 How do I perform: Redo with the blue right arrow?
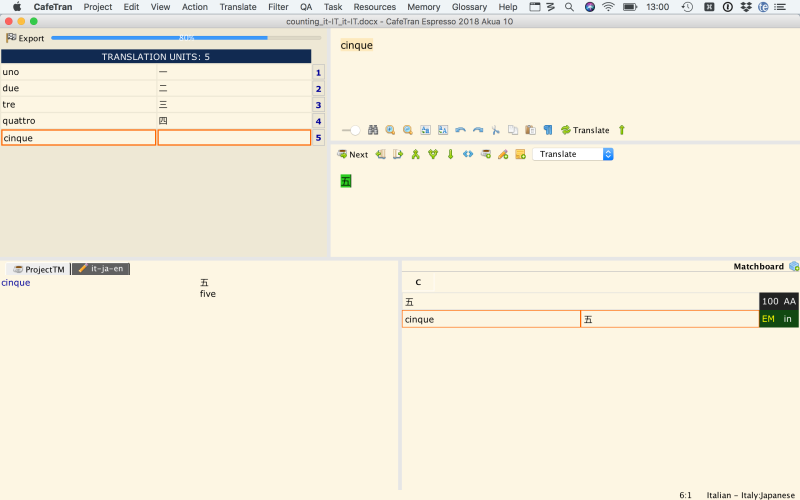(478, 130)
